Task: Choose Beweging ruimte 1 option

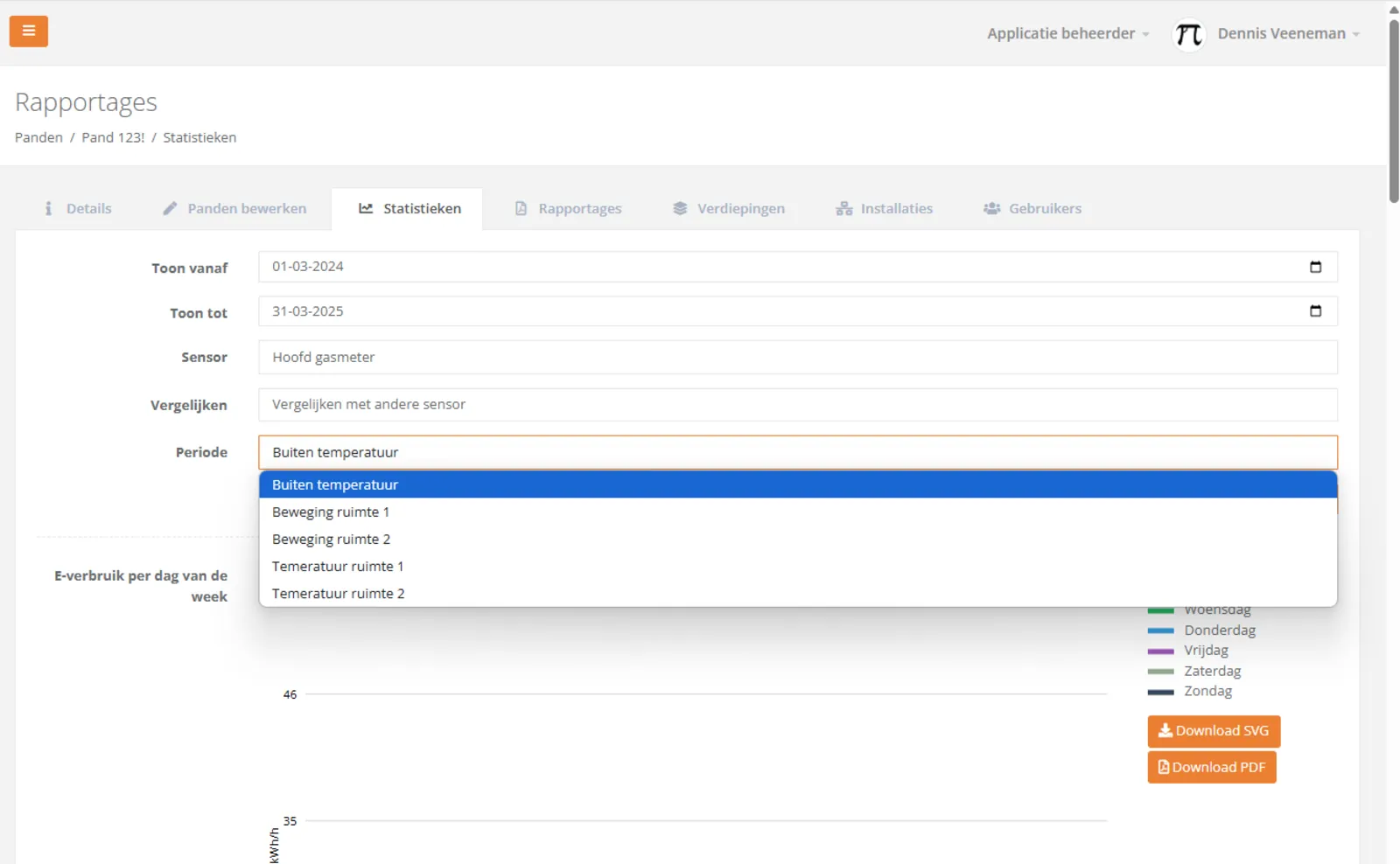Action: 797,512
